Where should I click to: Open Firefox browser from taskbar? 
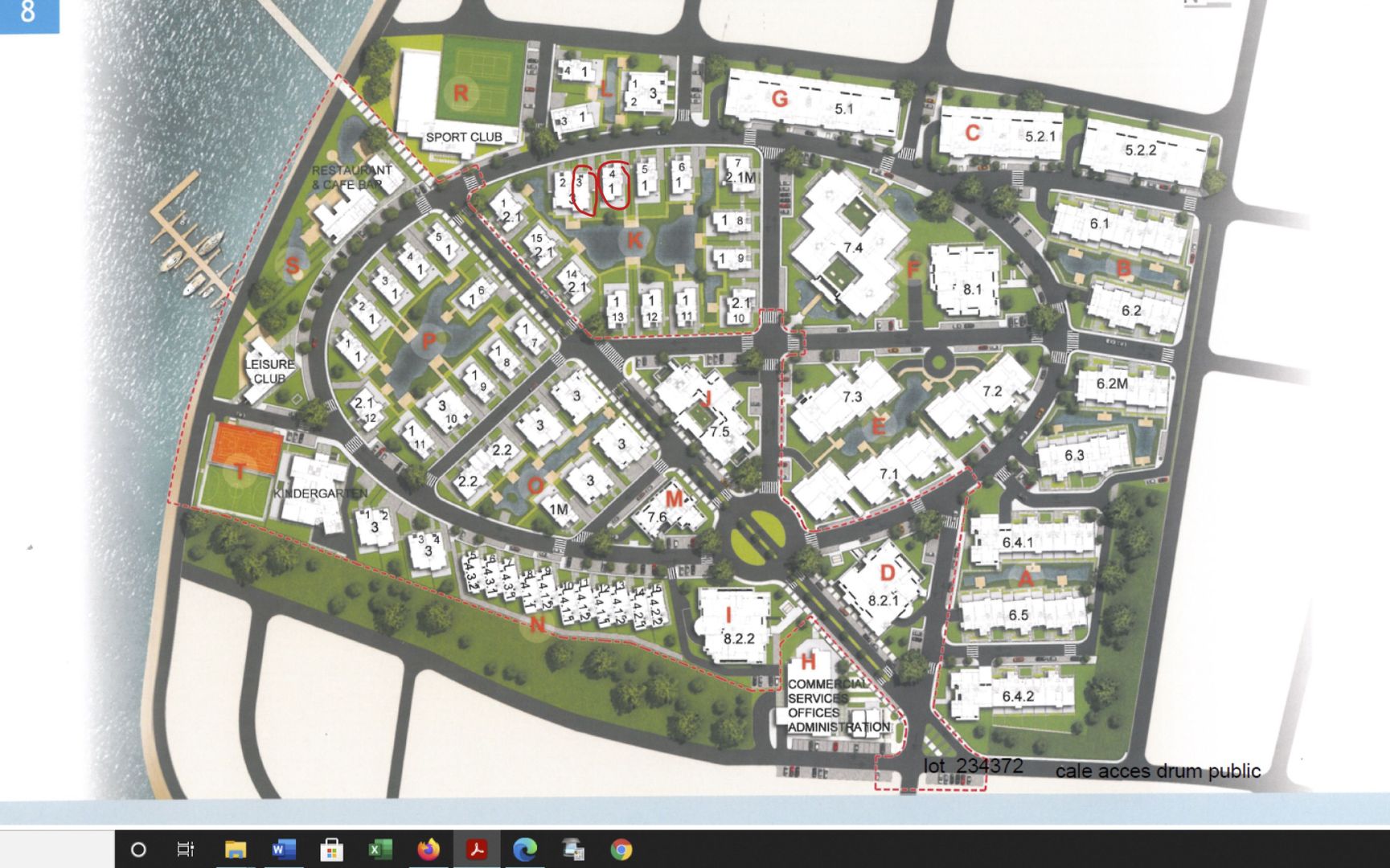tap(428, 850)
